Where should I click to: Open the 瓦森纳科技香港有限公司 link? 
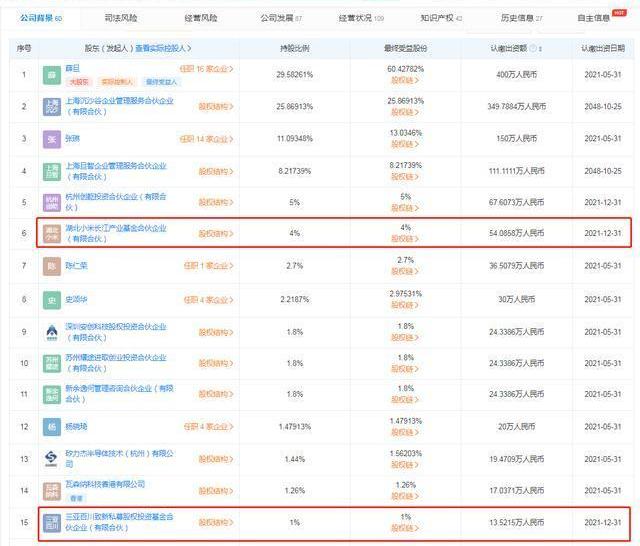point(105,484)
